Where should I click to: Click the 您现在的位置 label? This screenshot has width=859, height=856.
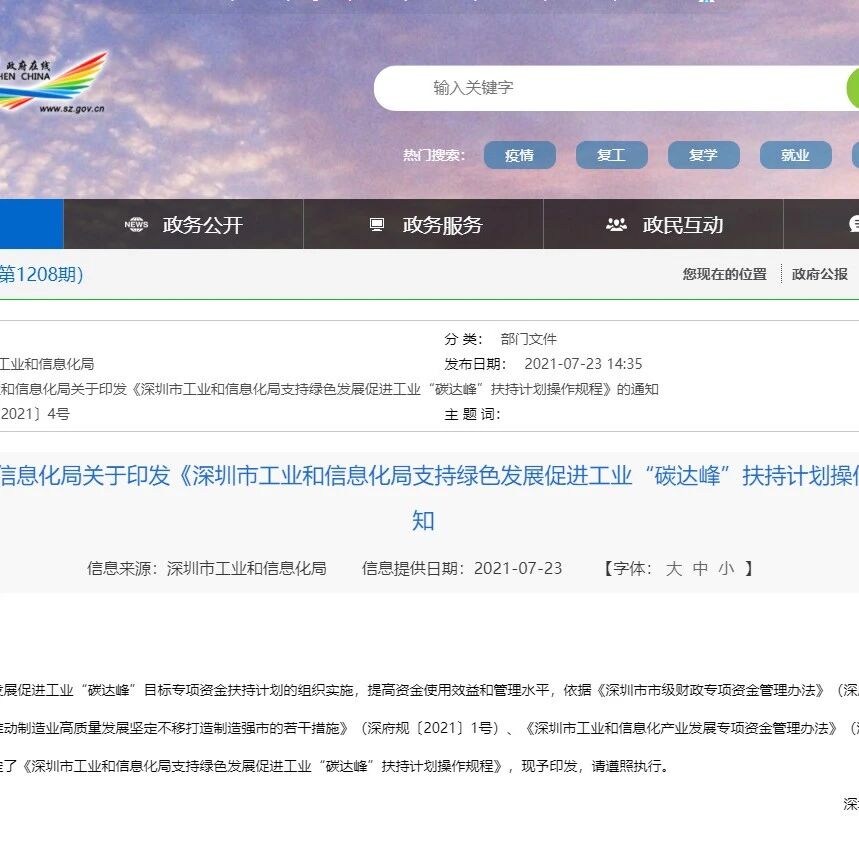pyautogui.click(x=725, y=274)
